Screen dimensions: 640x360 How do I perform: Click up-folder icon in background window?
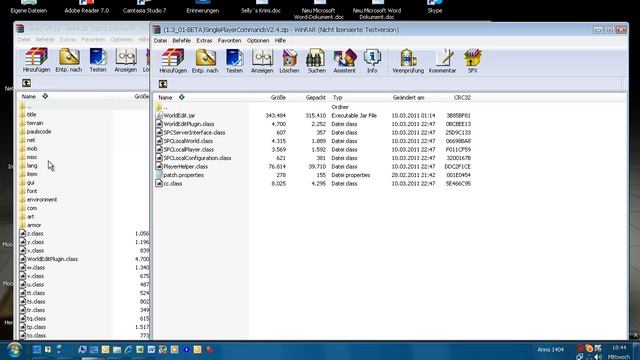(27, 83)
